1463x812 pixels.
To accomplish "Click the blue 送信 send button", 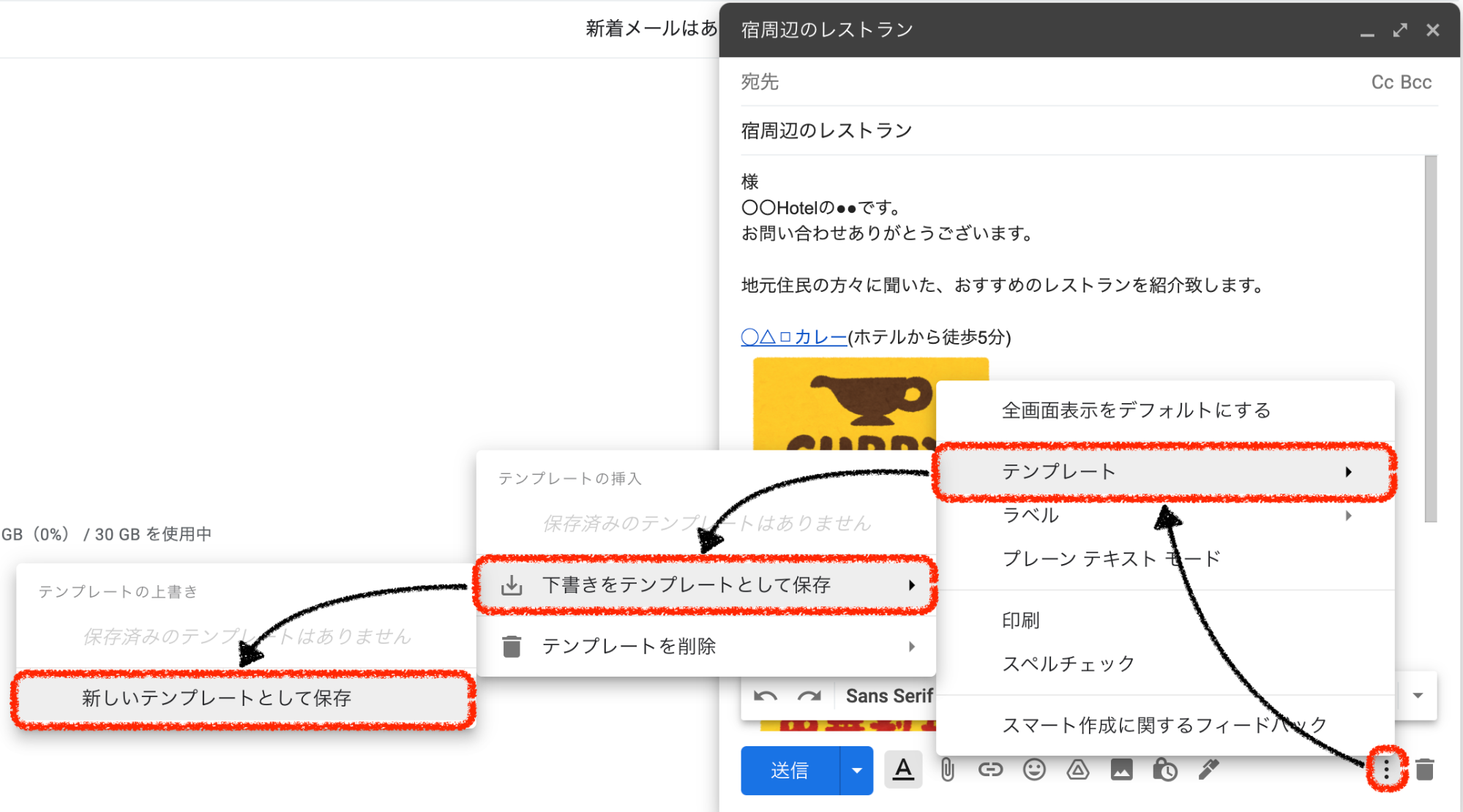I will coord(790,770).
